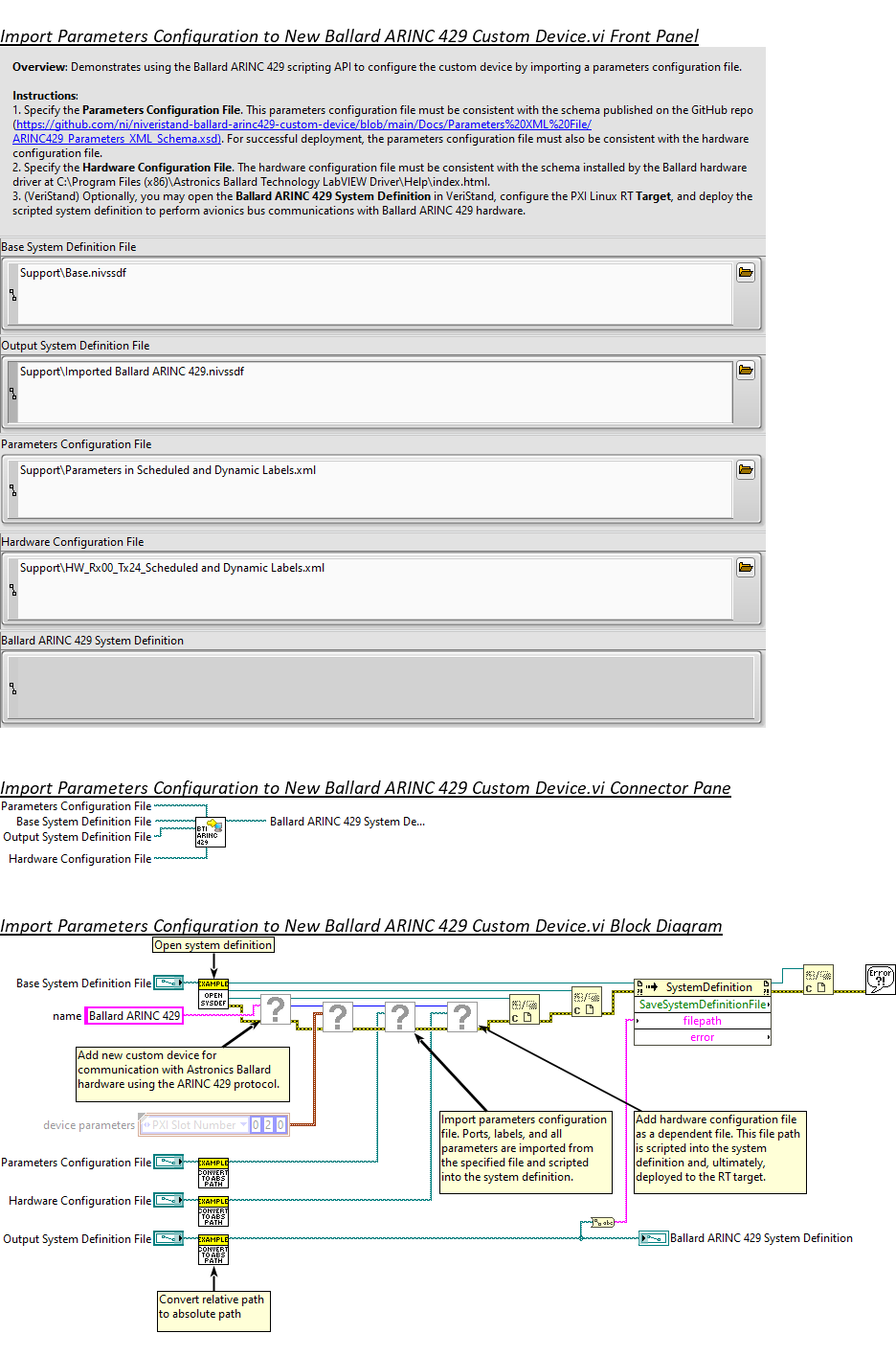896x1356 pixels.
Task: Click the empty Ballard ARINC 429 System Definition indicator
Action: (x=383, y=688)
